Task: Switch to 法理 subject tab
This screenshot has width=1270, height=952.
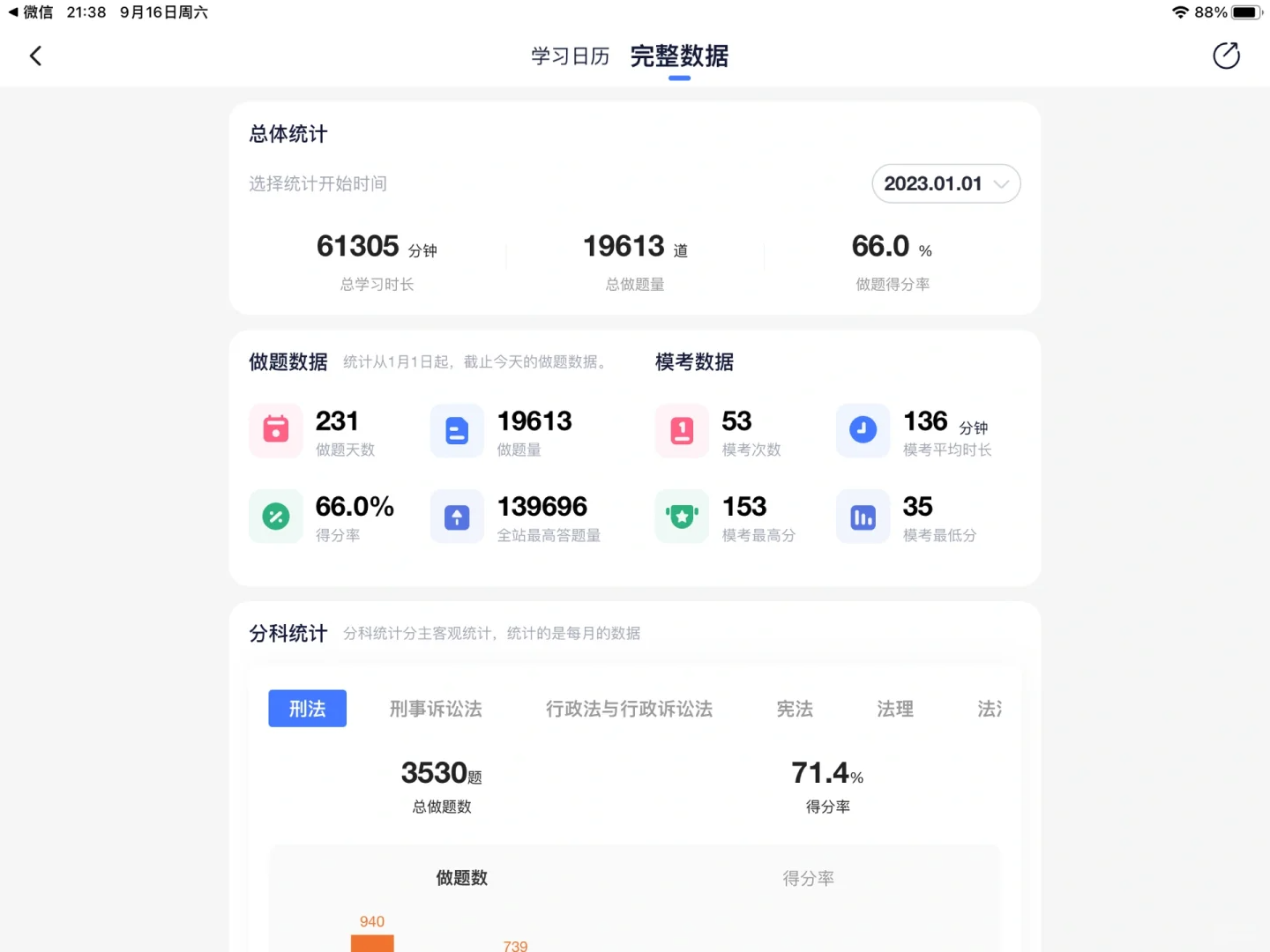Action: pos(895,709)
